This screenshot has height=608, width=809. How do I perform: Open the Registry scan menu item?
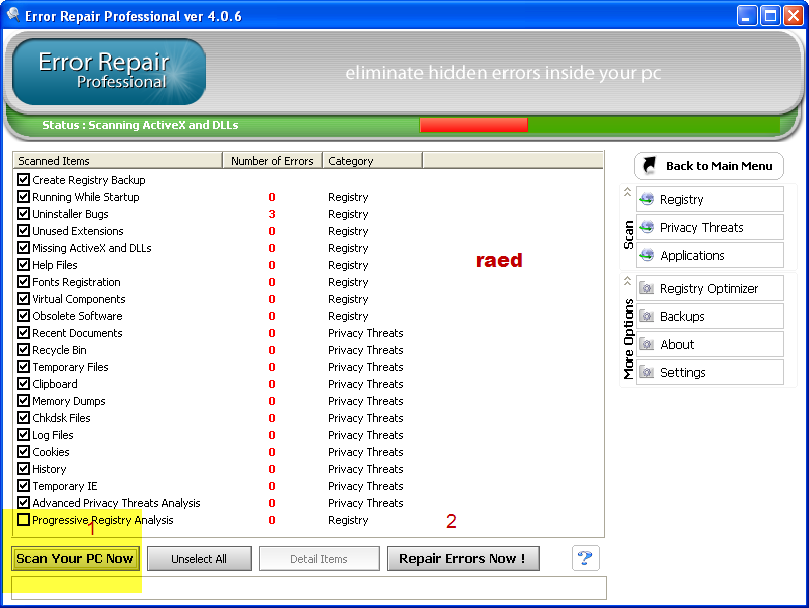click(709, 199)
